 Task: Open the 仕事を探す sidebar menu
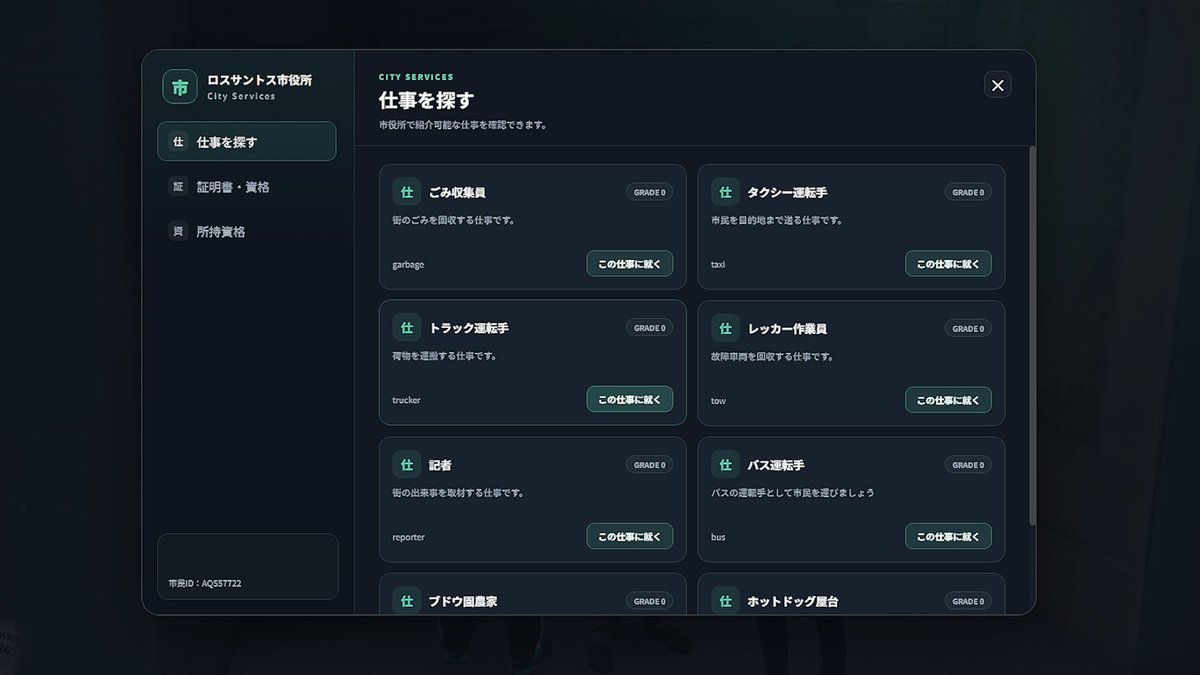(x=247, y=141)
